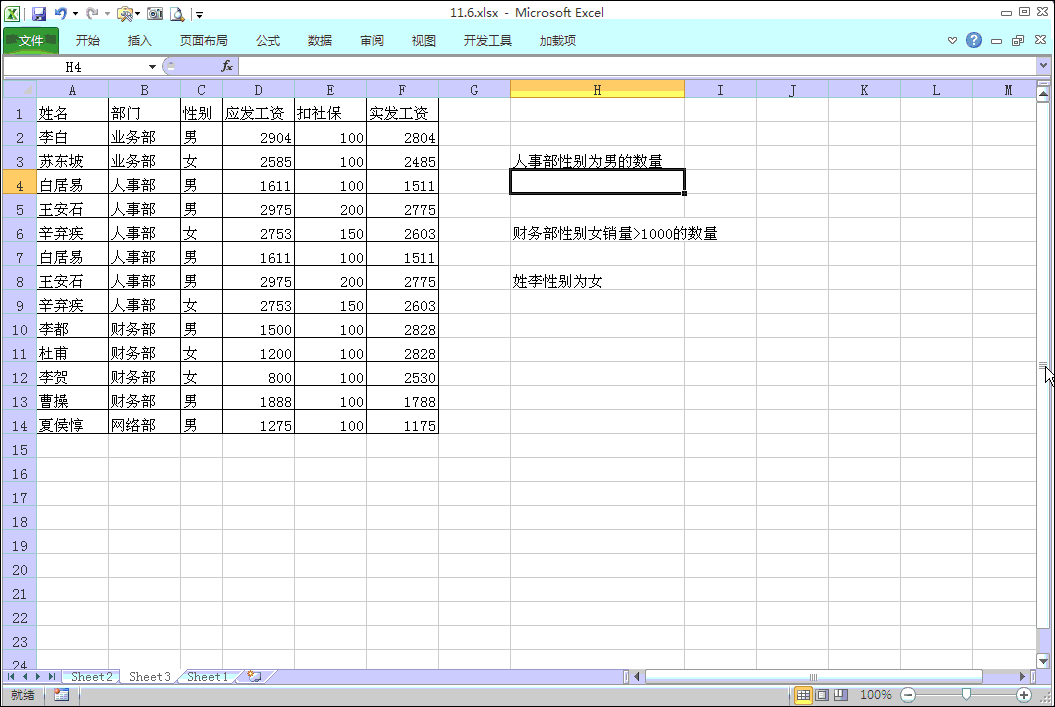Open the undo history dropdown arrow
This screenshot has height=707, width=1055.
75,13
